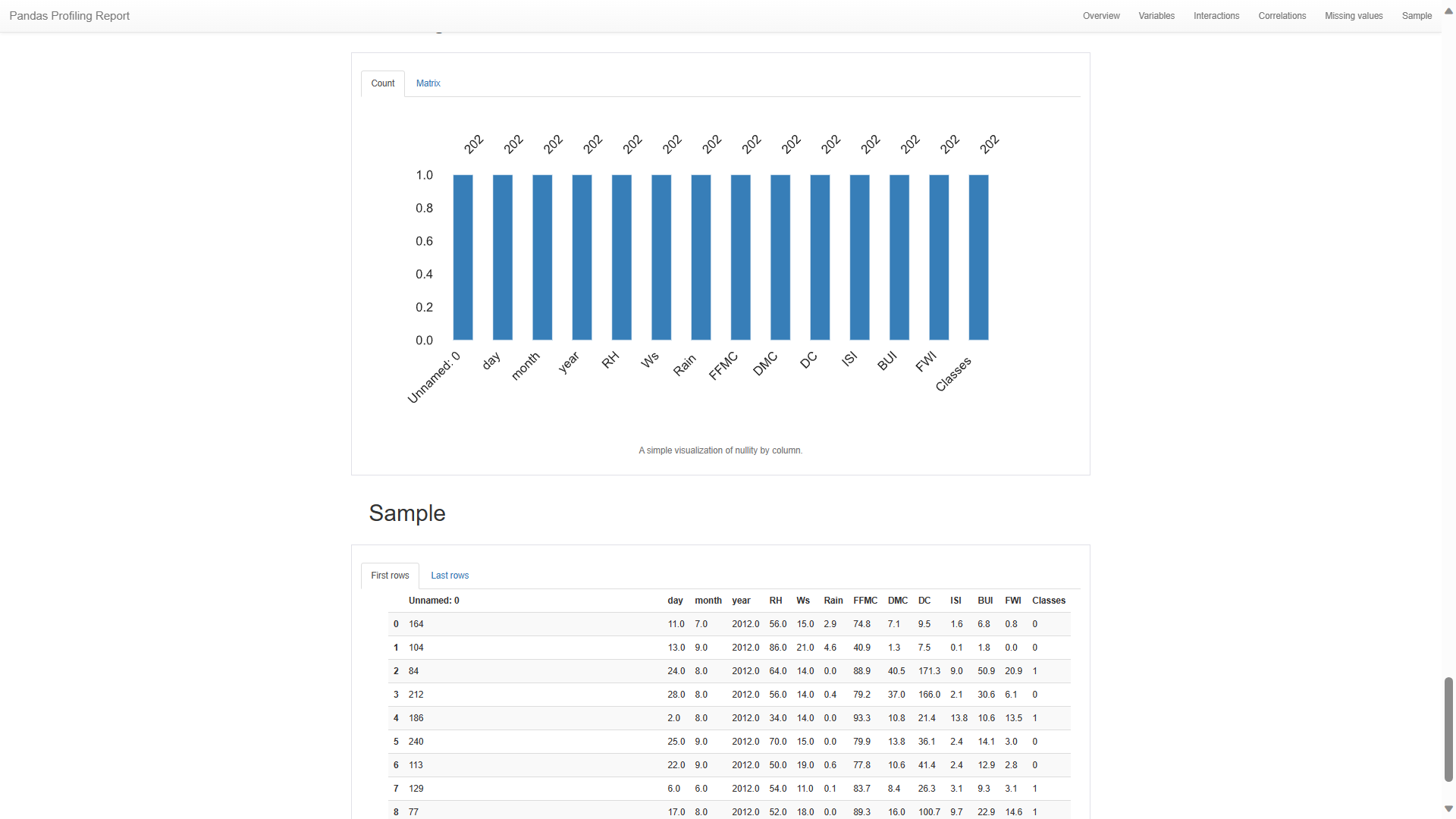This screenshot has height=819, width=1456.
Task: Open the Sample section
Action: coord(1417,15)
